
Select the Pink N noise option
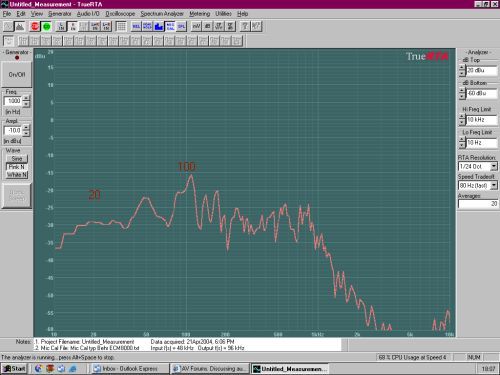point(17,167)
